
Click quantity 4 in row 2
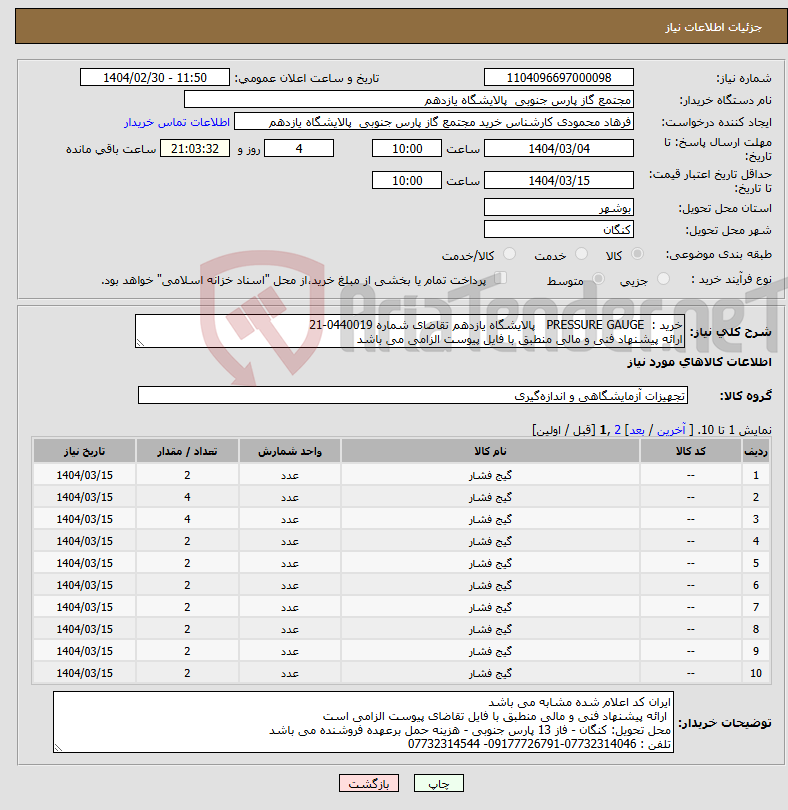click(187, 497)
